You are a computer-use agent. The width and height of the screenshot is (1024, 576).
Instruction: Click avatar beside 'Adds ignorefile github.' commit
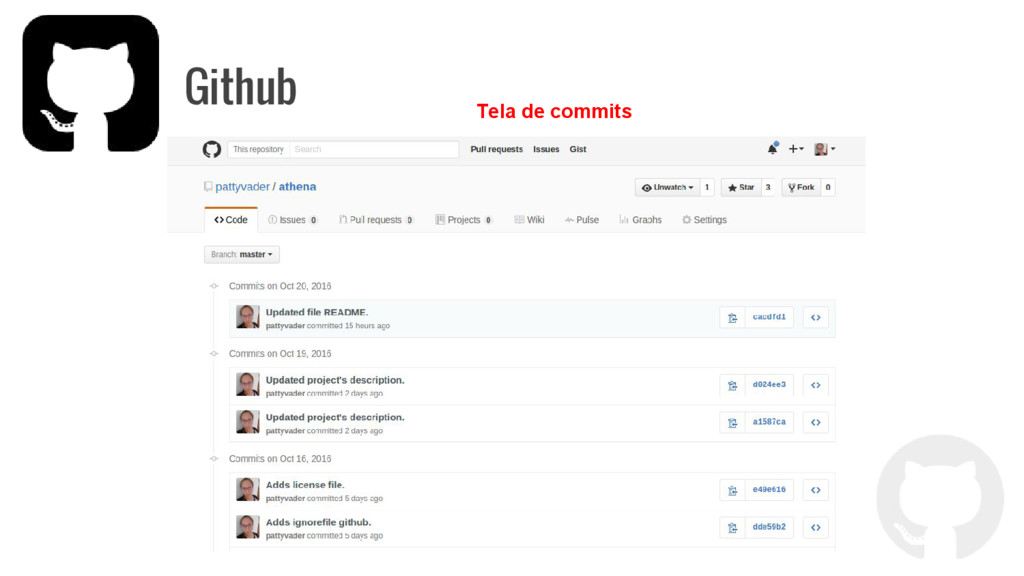click(248, 526)
